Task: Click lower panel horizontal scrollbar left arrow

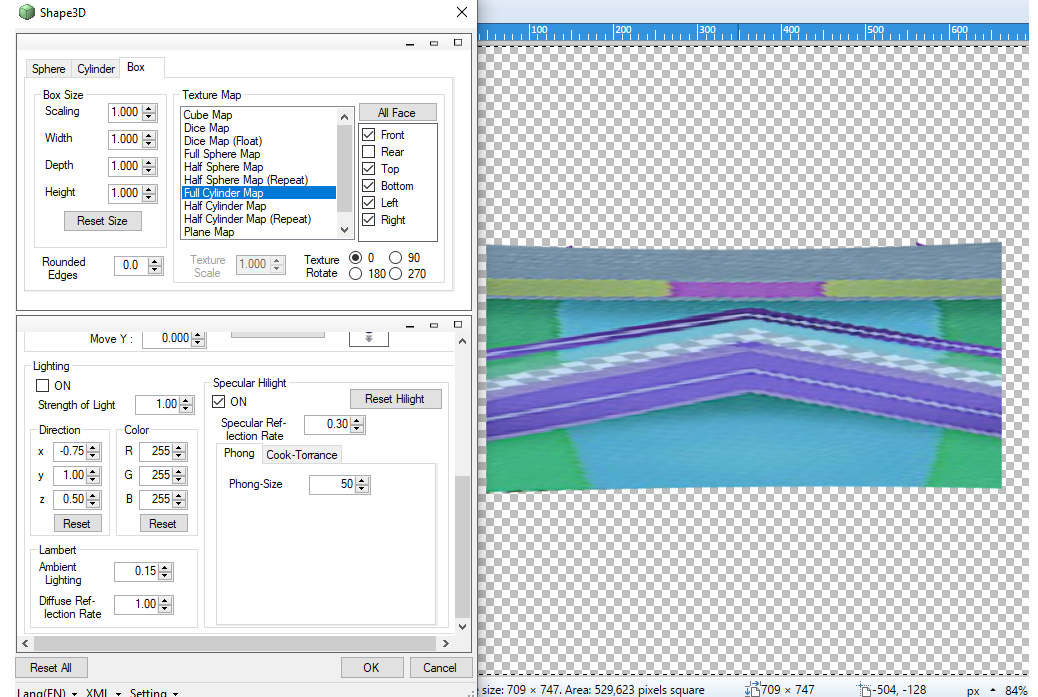Action: 25,643
